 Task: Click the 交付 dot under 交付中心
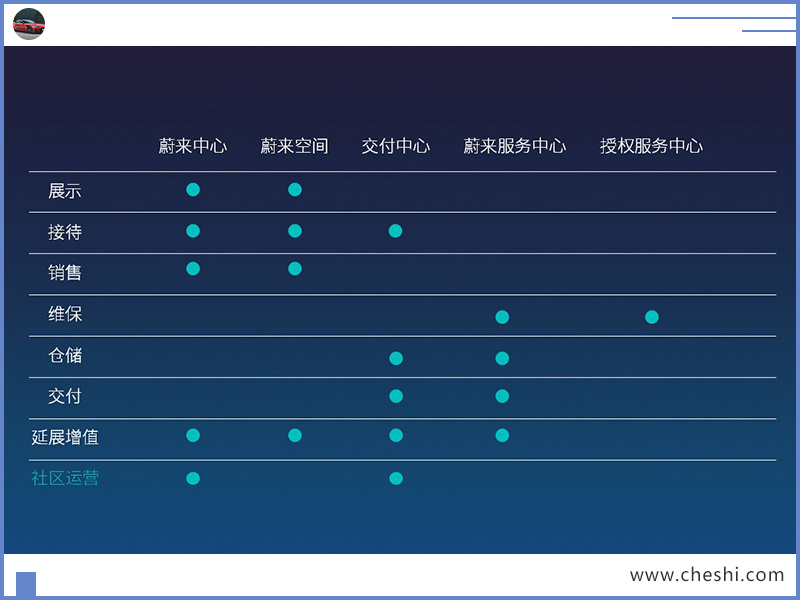[x=396, y=396]
